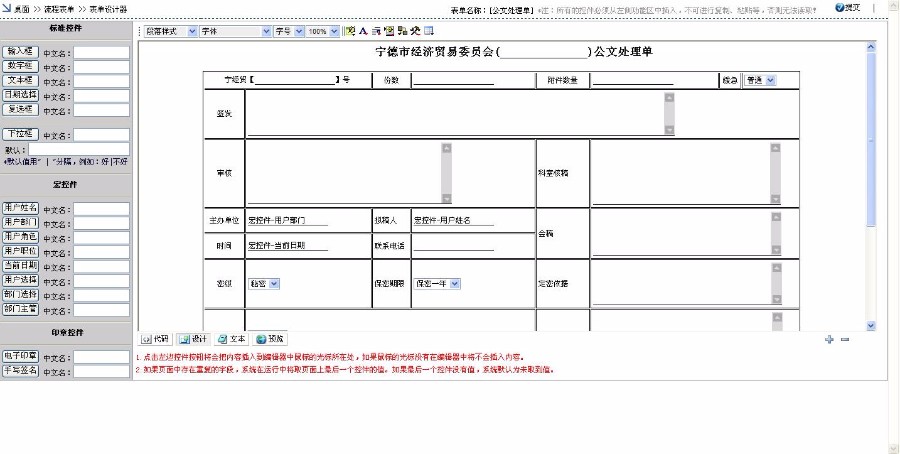Viewport: 900px width, 454px height.
Task: Click the editor scrollbar up arrow
Action: [x=871, y=47]
